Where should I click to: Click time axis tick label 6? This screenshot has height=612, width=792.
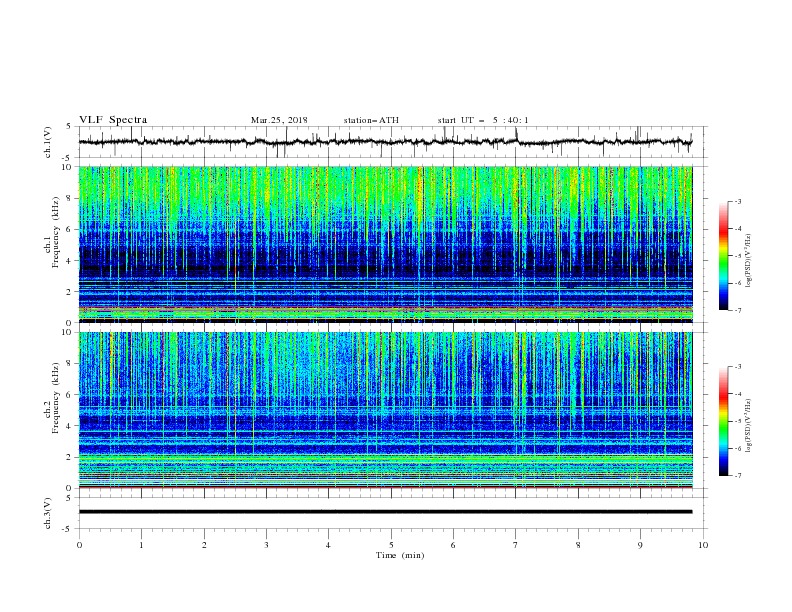point(453,545)
